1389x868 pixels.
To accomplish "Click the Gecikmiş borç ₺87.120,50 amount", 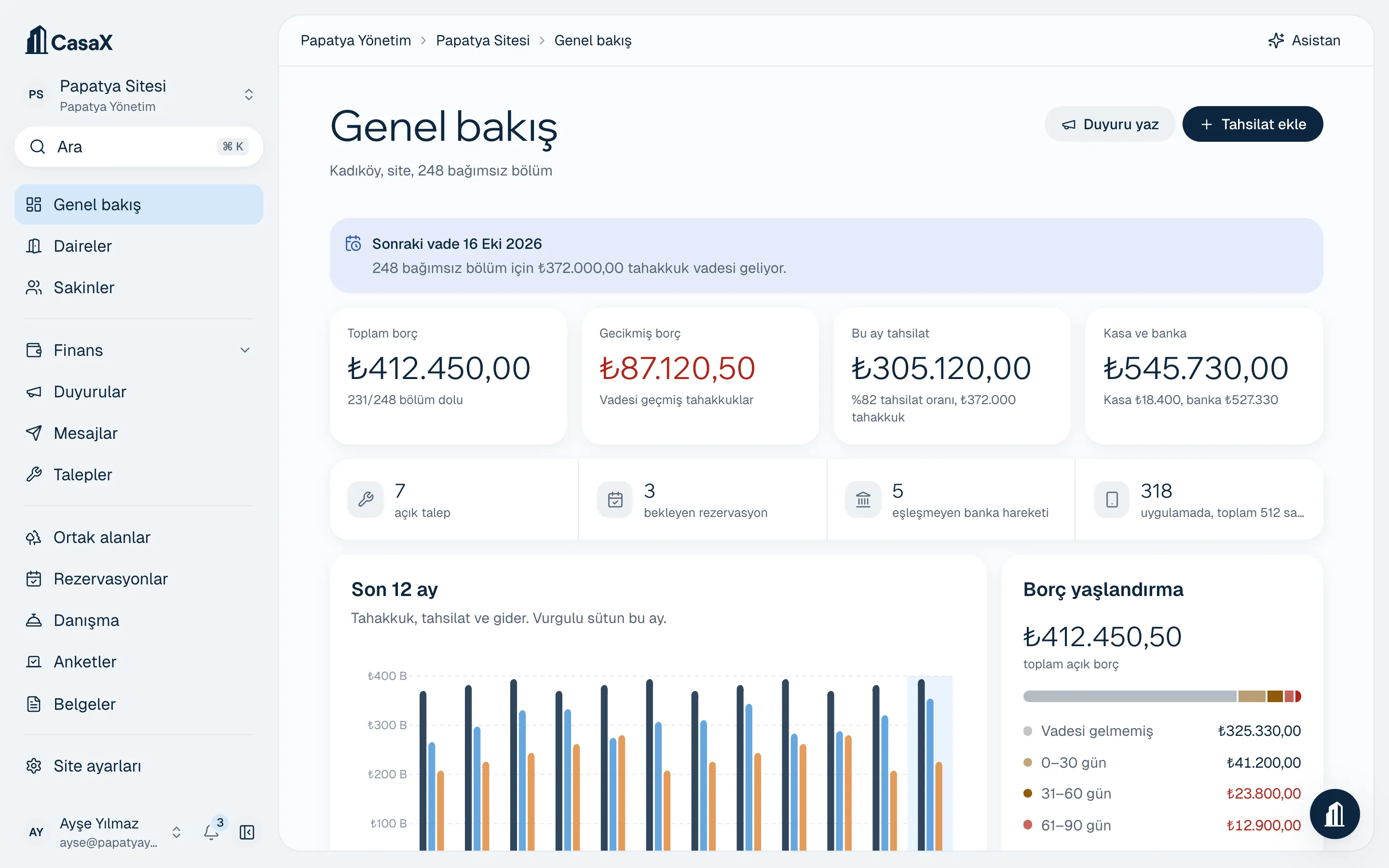I will 677,368.
